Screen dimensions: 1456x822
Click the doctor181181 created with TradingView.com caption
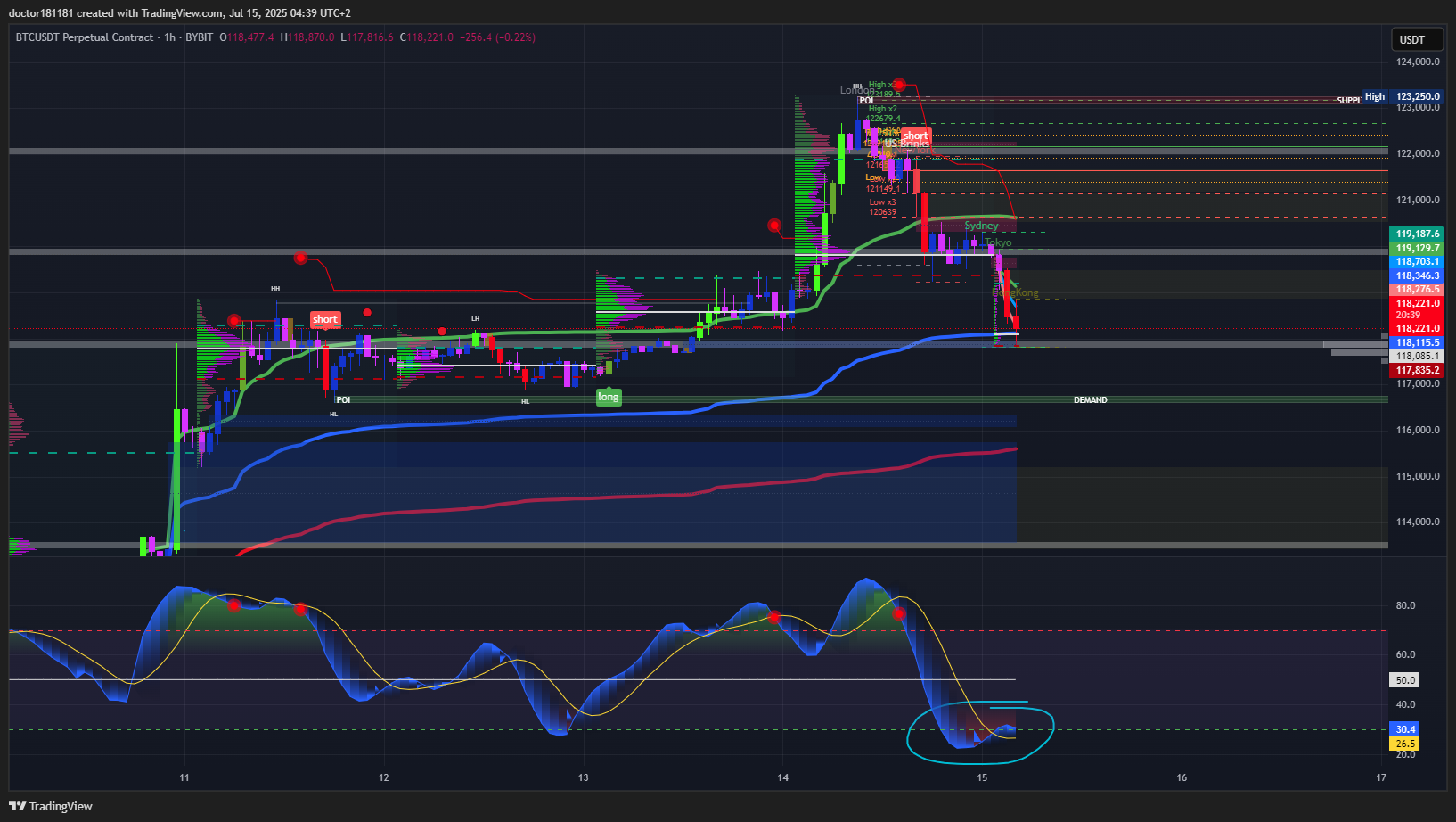180,13
